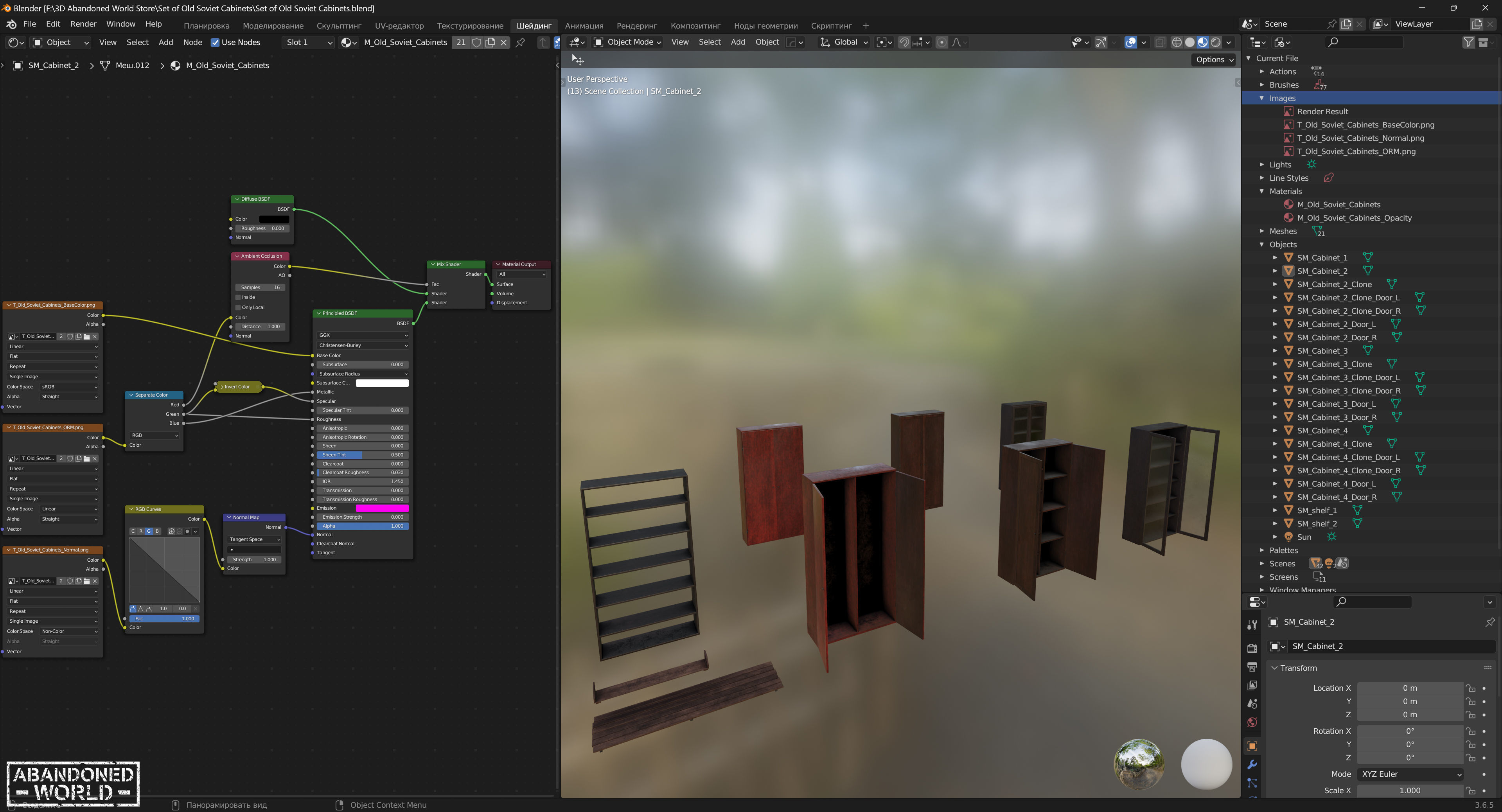Click the magenta Emission color swatch

[x=382, y=508]
